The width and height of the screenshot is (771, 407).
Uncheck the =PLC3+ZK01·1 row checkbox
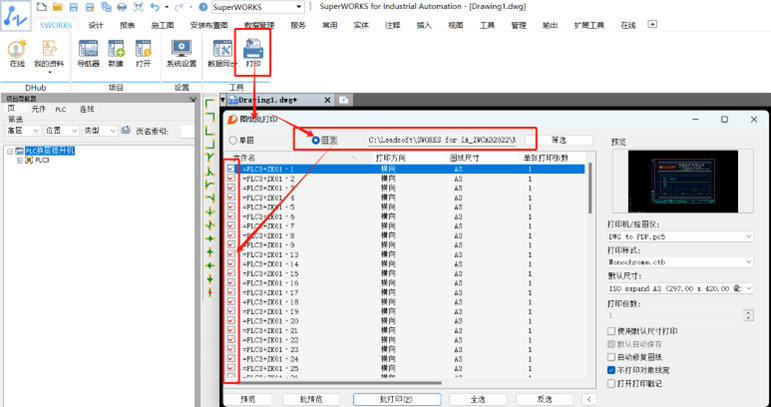231,169
